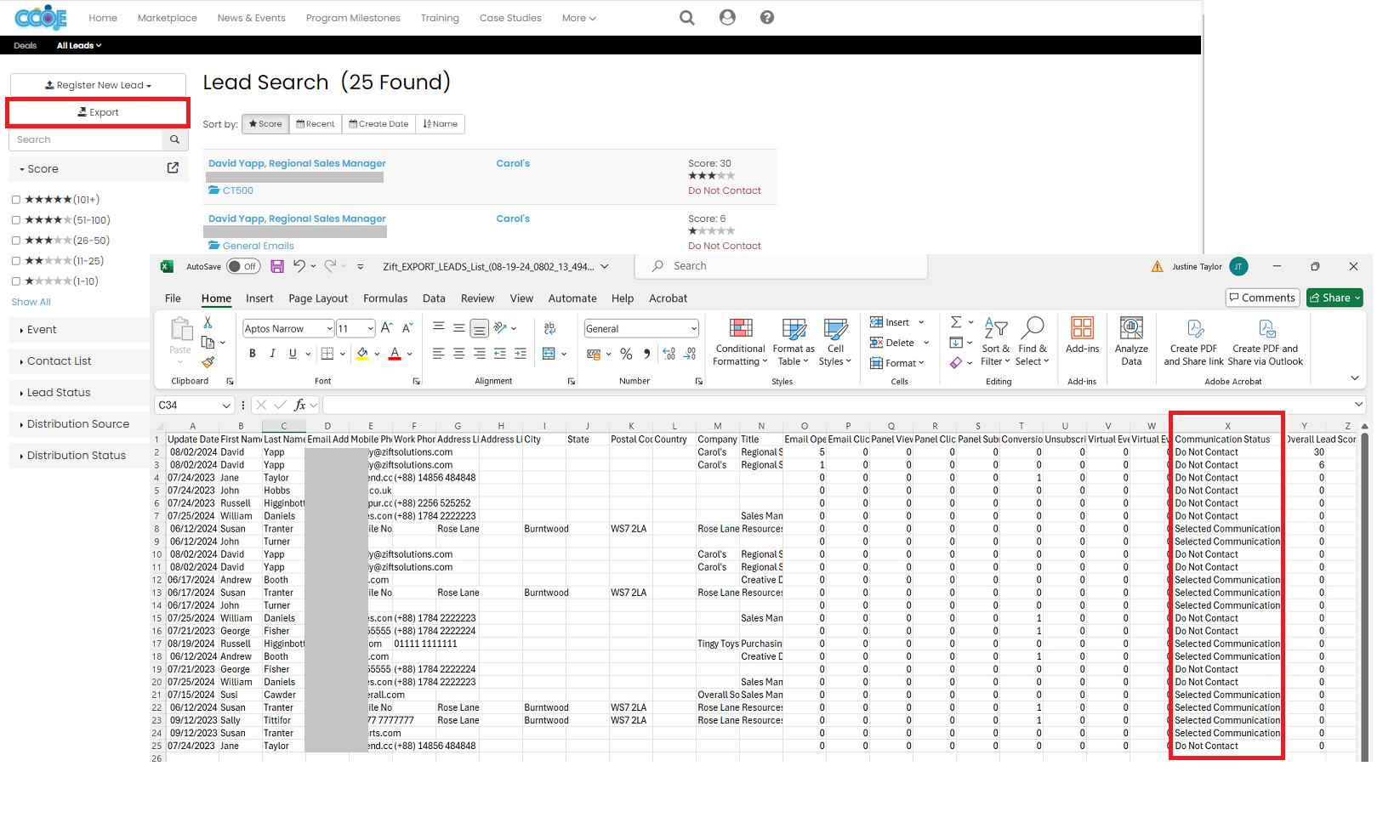
Task: Toggle AutoSave switch in Excel
Action: (243, 266)
